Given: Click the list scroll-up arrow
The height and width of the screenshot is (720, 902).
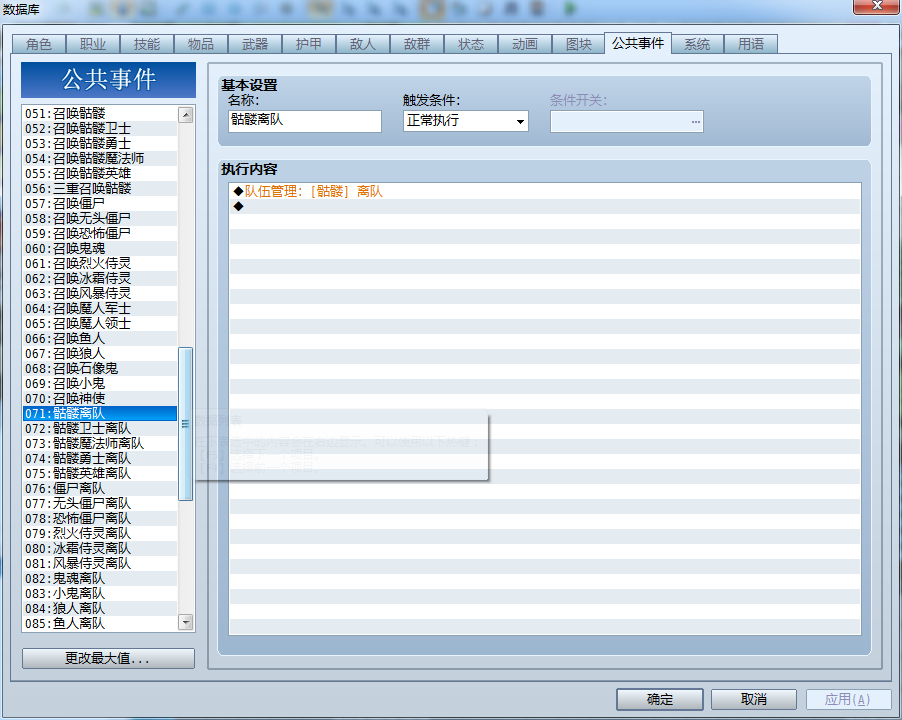Looking at the screenshot, I should pyautogui.click(x=186, y=115).
